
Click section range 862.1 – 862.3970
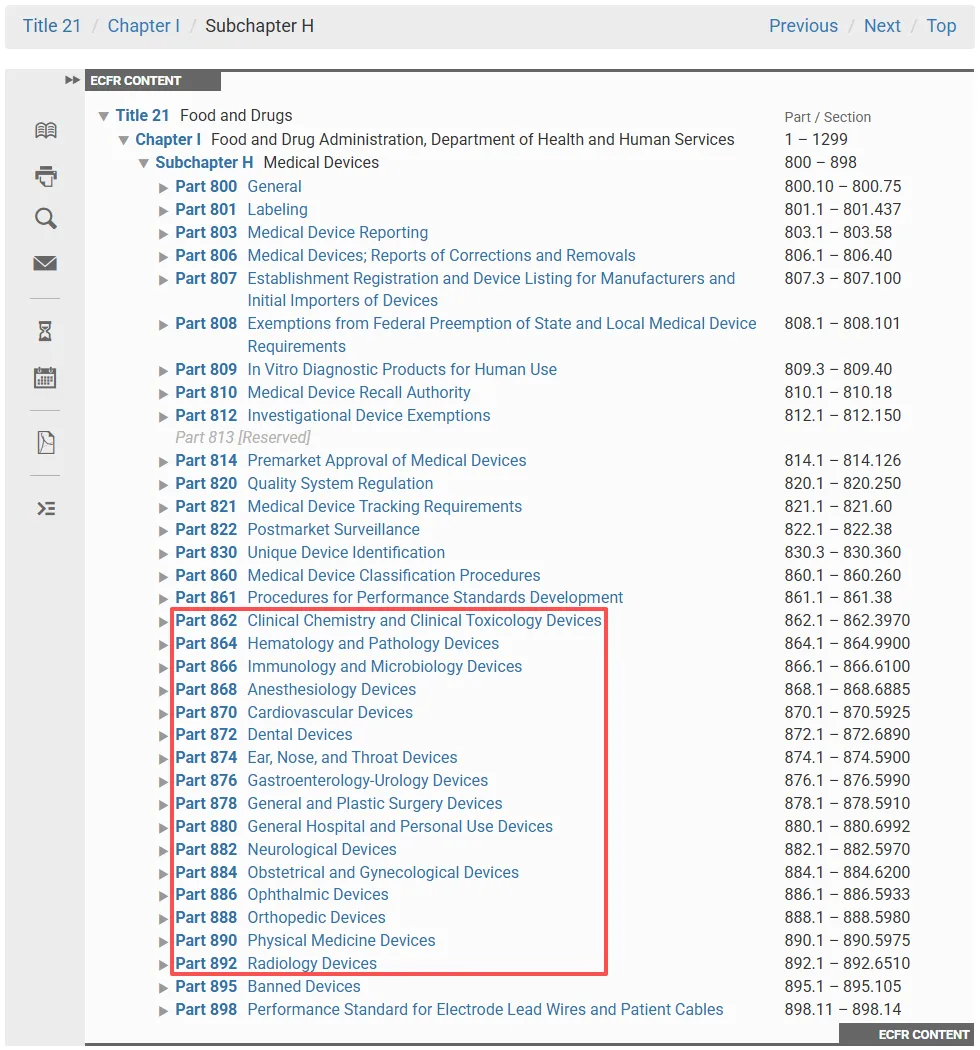point(847,620)
